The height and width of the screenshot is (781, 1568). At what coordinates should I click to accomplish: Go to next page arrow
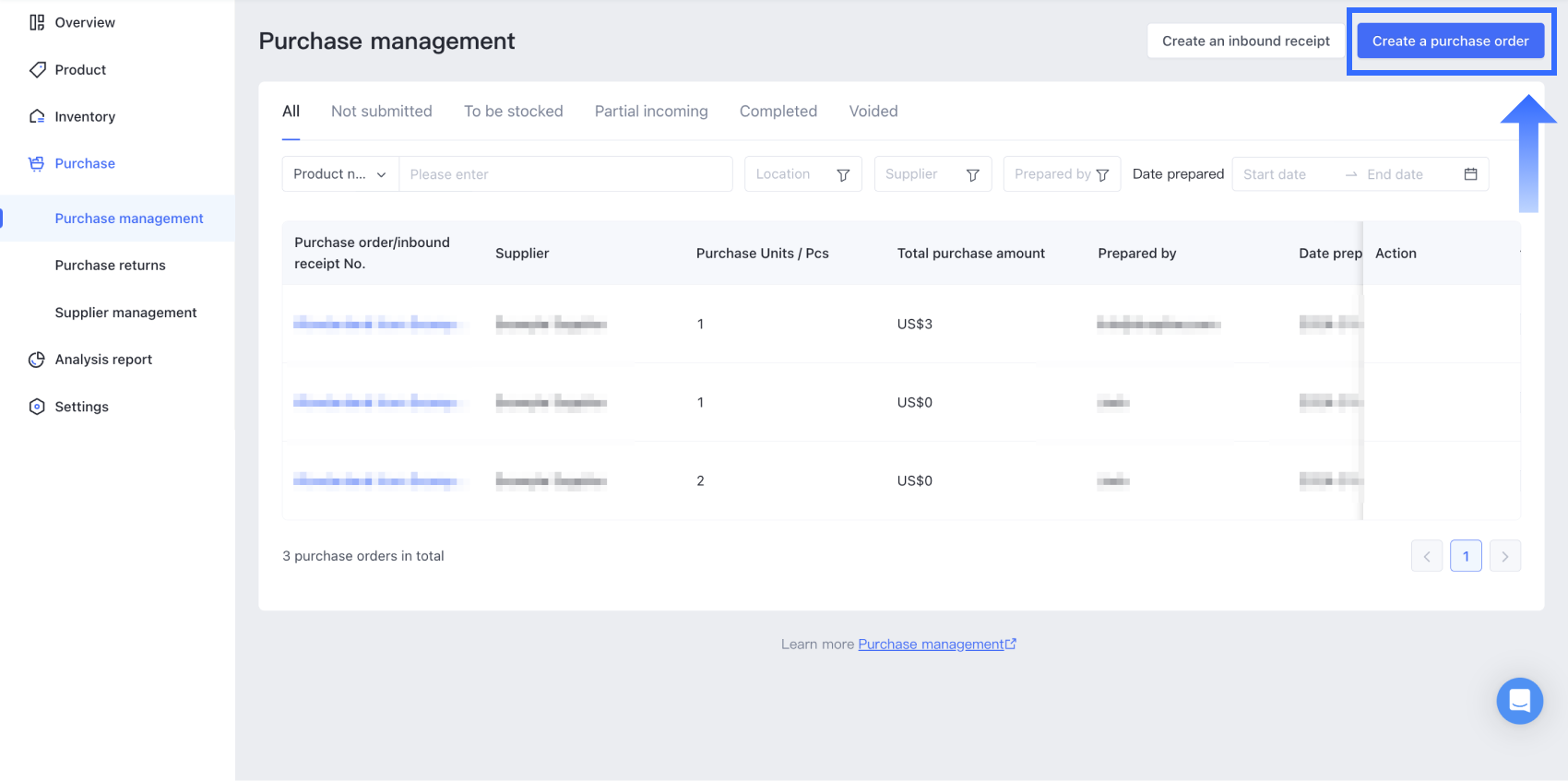(x=1505, y=556)
